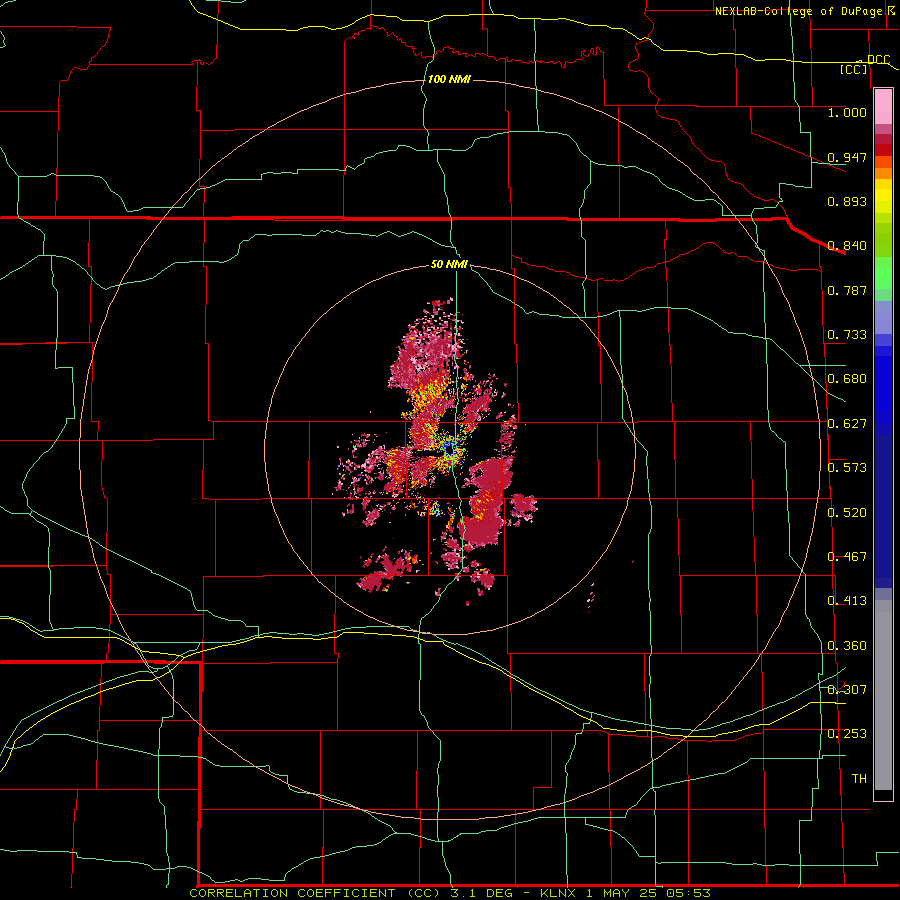This screenshot has height=900, width=900.
Task: Click the 0.360 legend value
Action: pos(847,646)
